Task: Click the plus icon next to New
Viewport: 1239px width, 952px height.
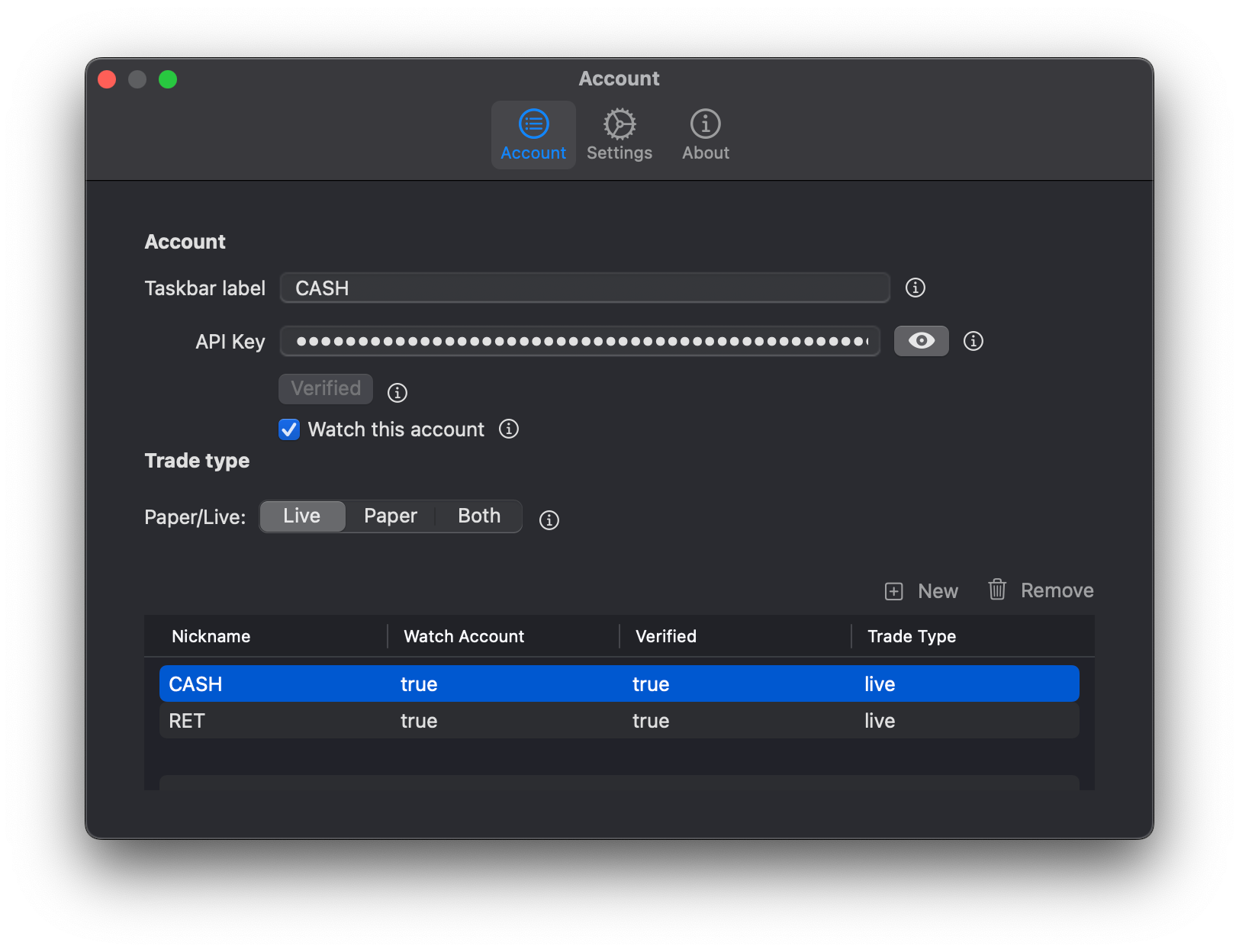Action: pyautogui.click(x=893, y=590)
